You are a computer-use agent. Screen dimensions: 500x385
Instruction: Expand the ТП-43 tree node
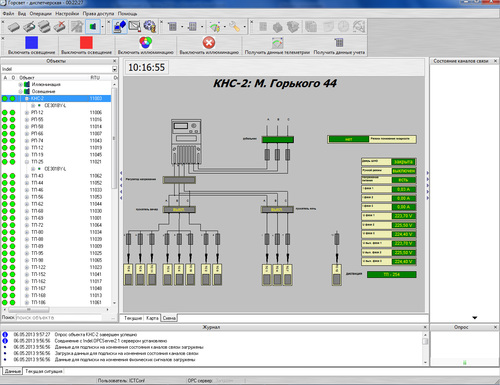click(x=27, y=176)
